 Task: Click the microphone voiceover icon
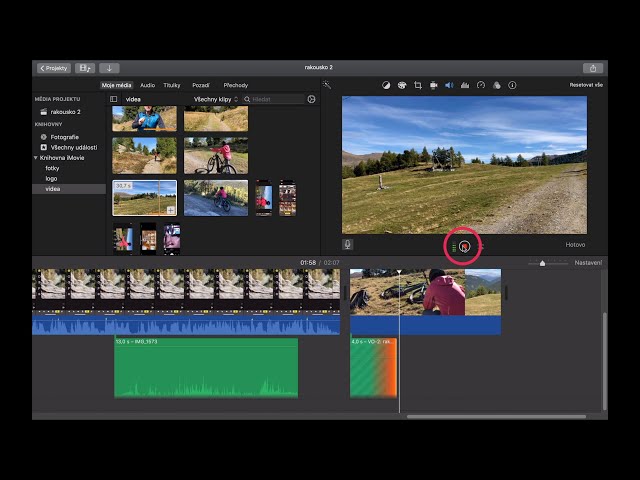[x=347, y=244]
